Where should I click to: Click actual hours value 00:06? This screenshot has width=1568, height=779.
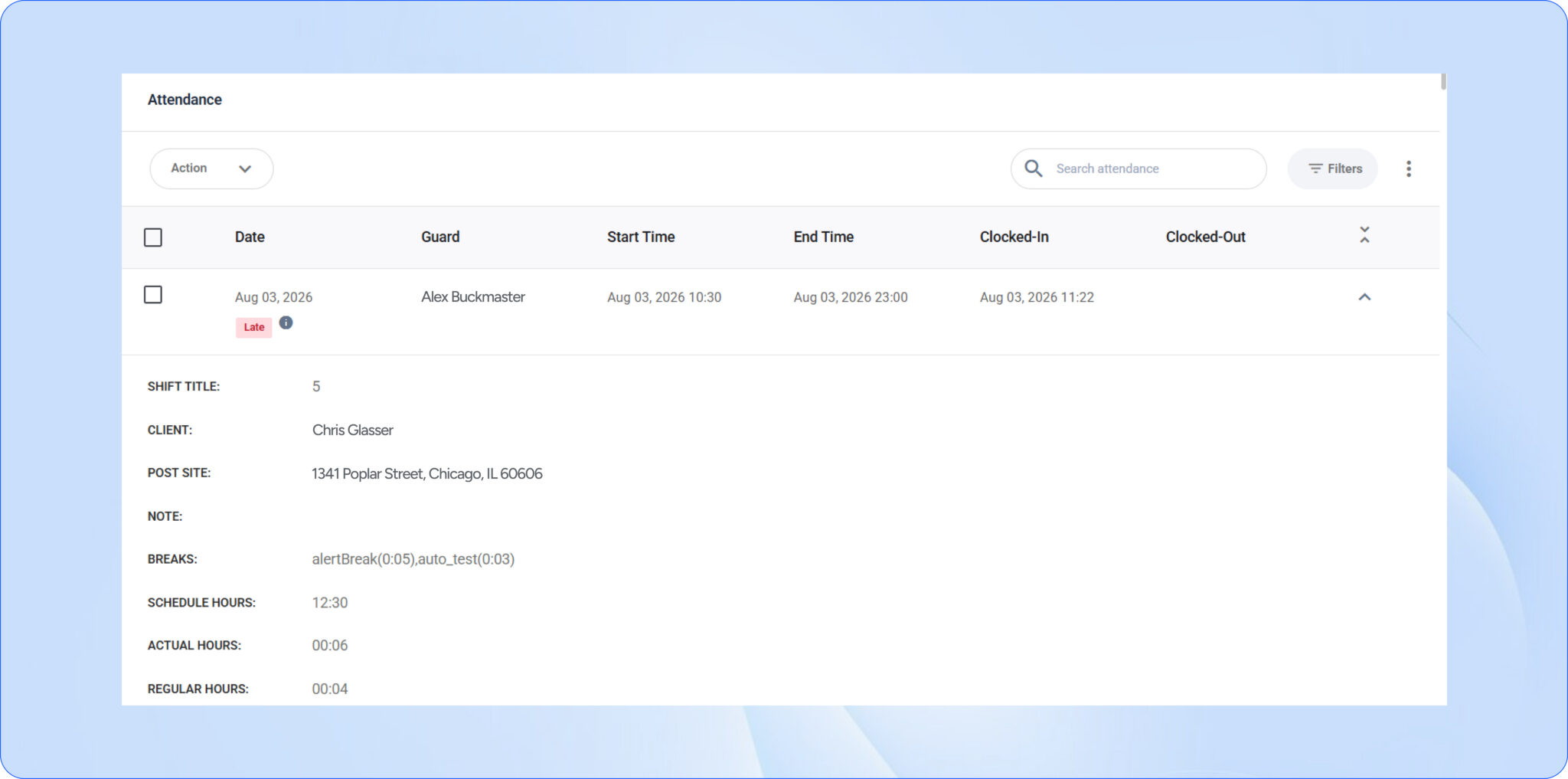tap(330, 646)
